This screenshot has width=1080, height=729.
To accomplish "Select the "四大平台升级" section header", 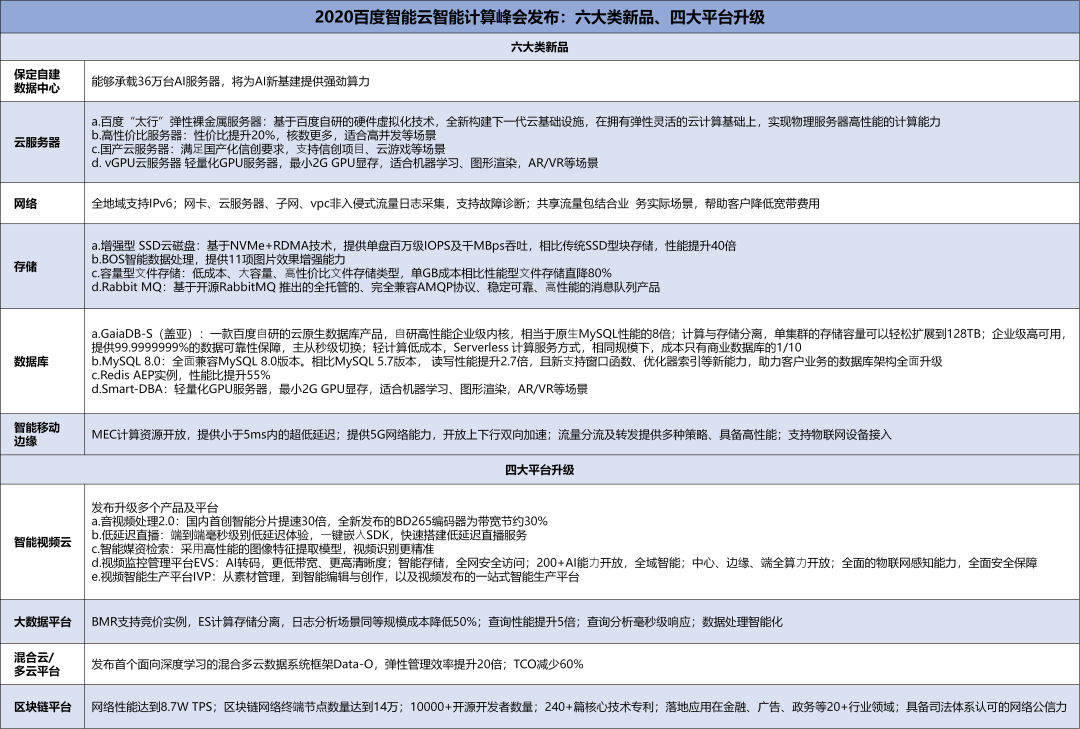I will click(539, 470).
